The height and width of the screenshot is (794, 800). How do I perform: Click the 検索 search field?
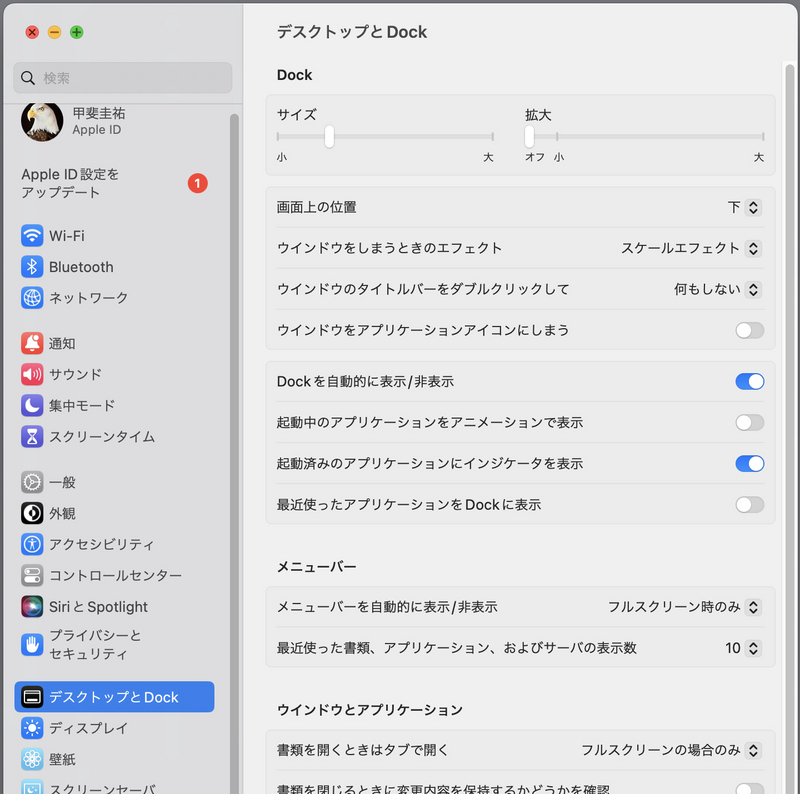[x=122, y=78]
